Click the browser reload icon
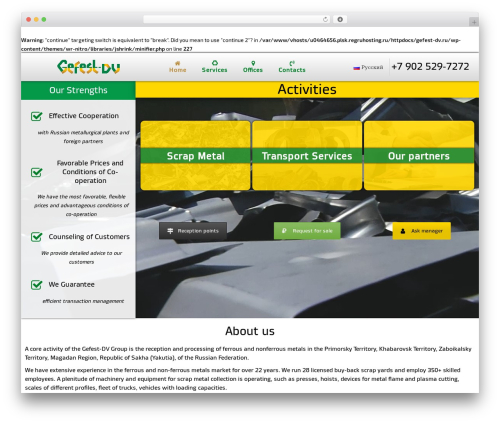 point(325,19)
